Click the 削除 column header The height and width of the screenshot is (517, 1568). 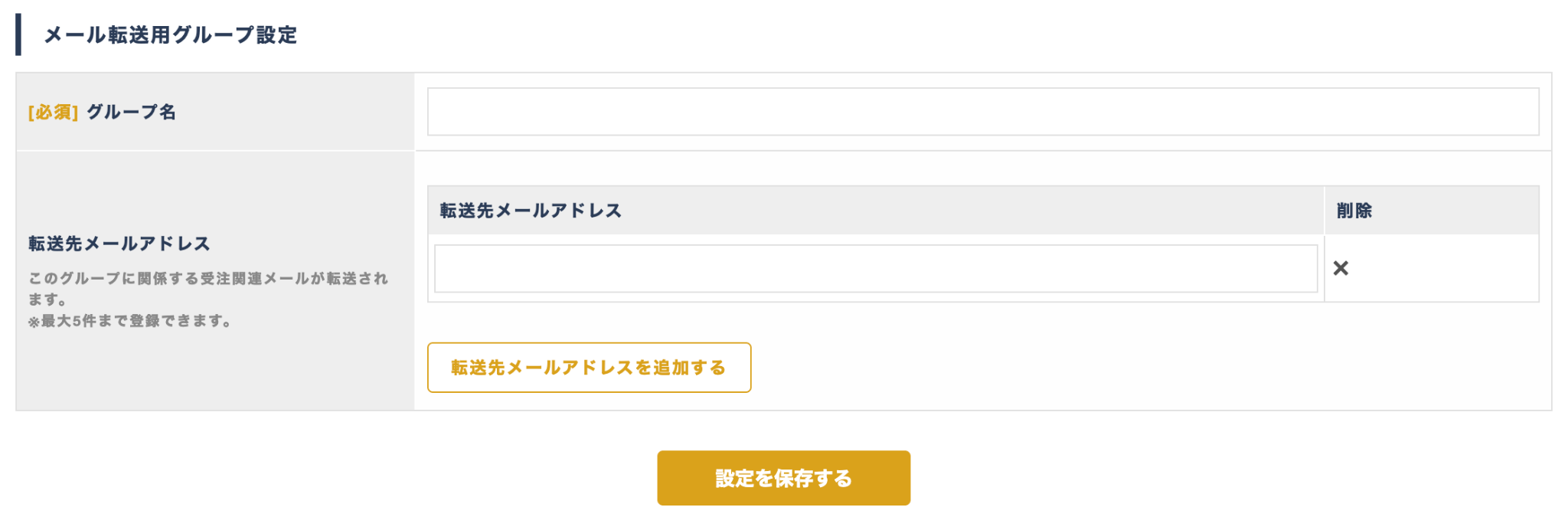click(1354, 211)
